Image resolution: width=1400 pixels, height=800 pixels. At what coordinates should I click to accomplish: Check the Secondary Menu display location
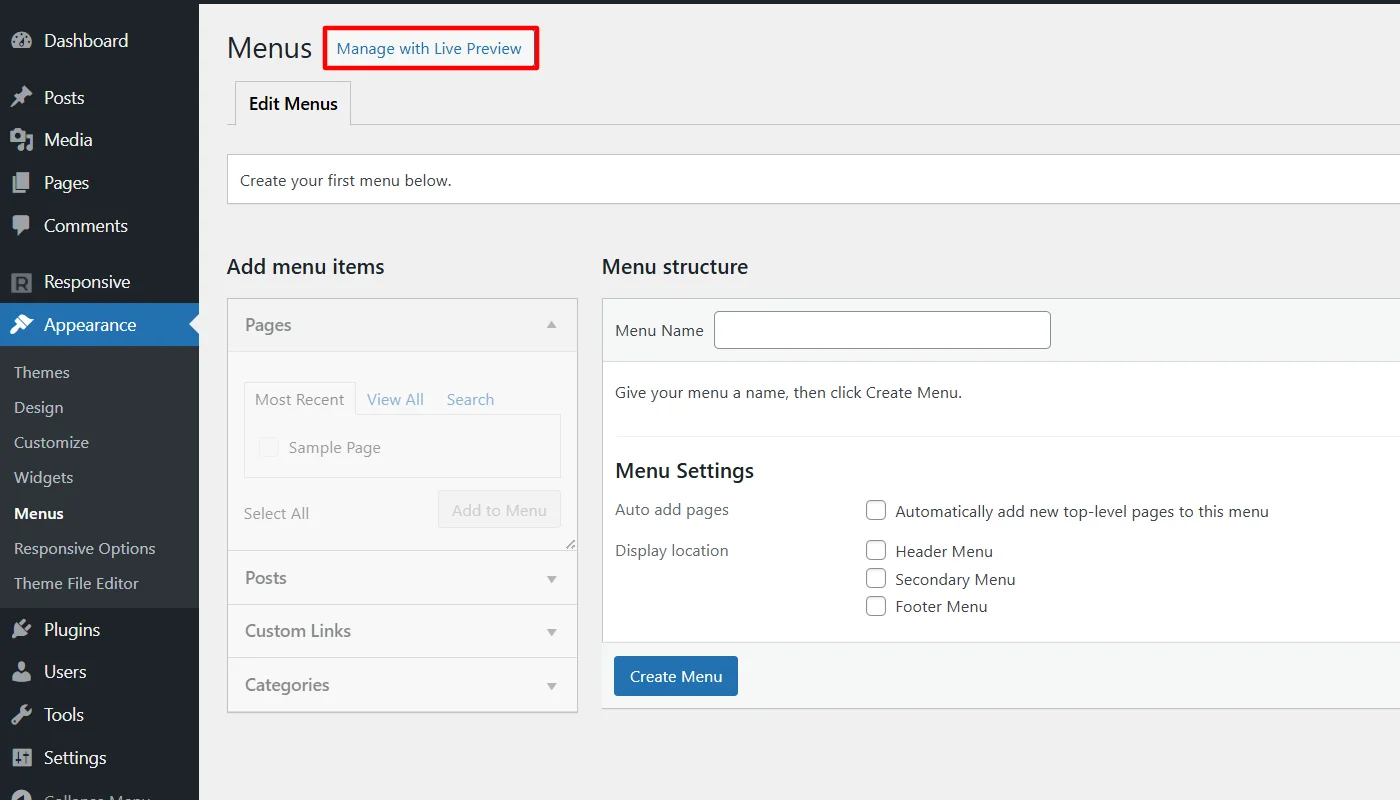[x=876, y=578]
